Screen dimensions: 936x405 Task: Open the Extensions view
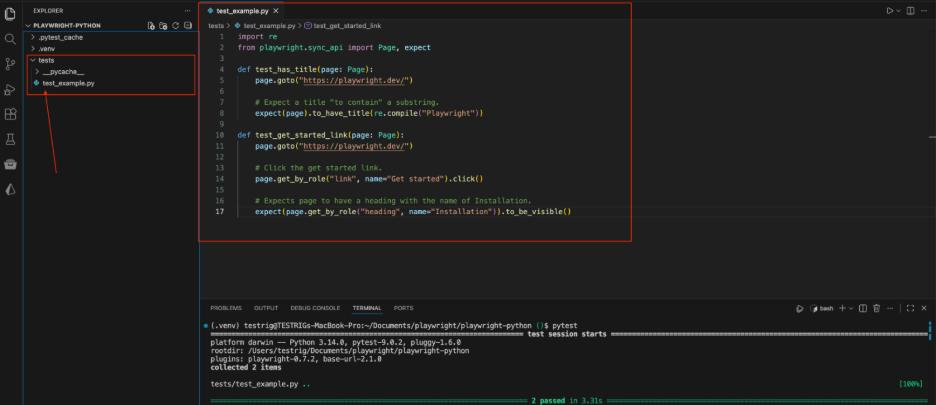coord(10,114)
